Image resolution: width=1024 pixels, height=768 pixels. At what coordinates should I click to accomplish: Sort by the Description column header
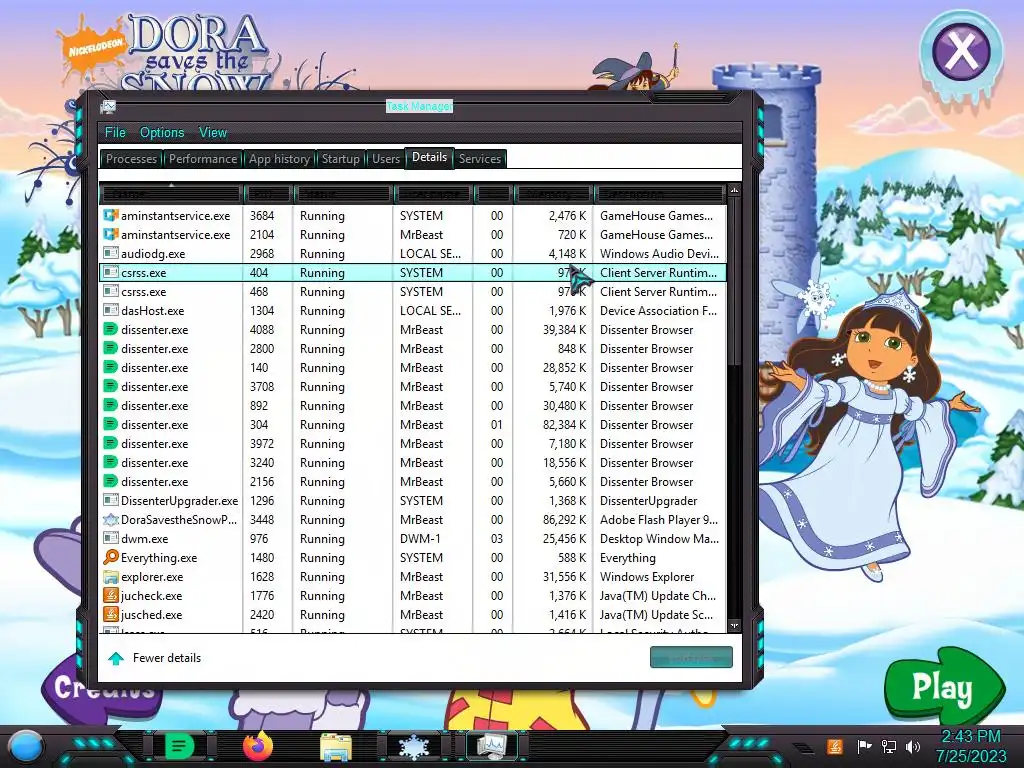coord(660,194)
